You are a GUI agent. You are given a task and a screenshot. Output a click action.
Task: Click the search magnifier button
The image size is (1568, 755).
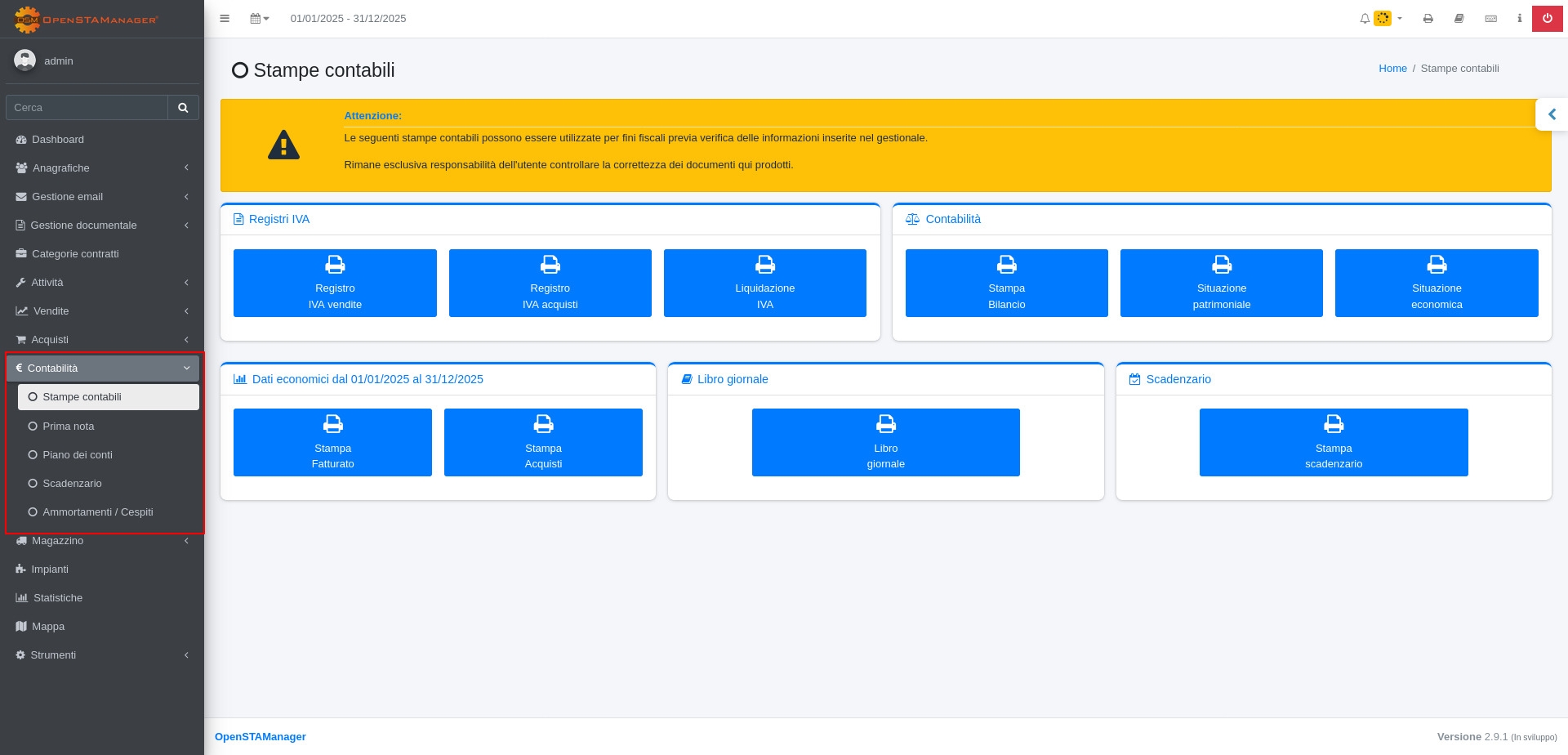(183, 108)
